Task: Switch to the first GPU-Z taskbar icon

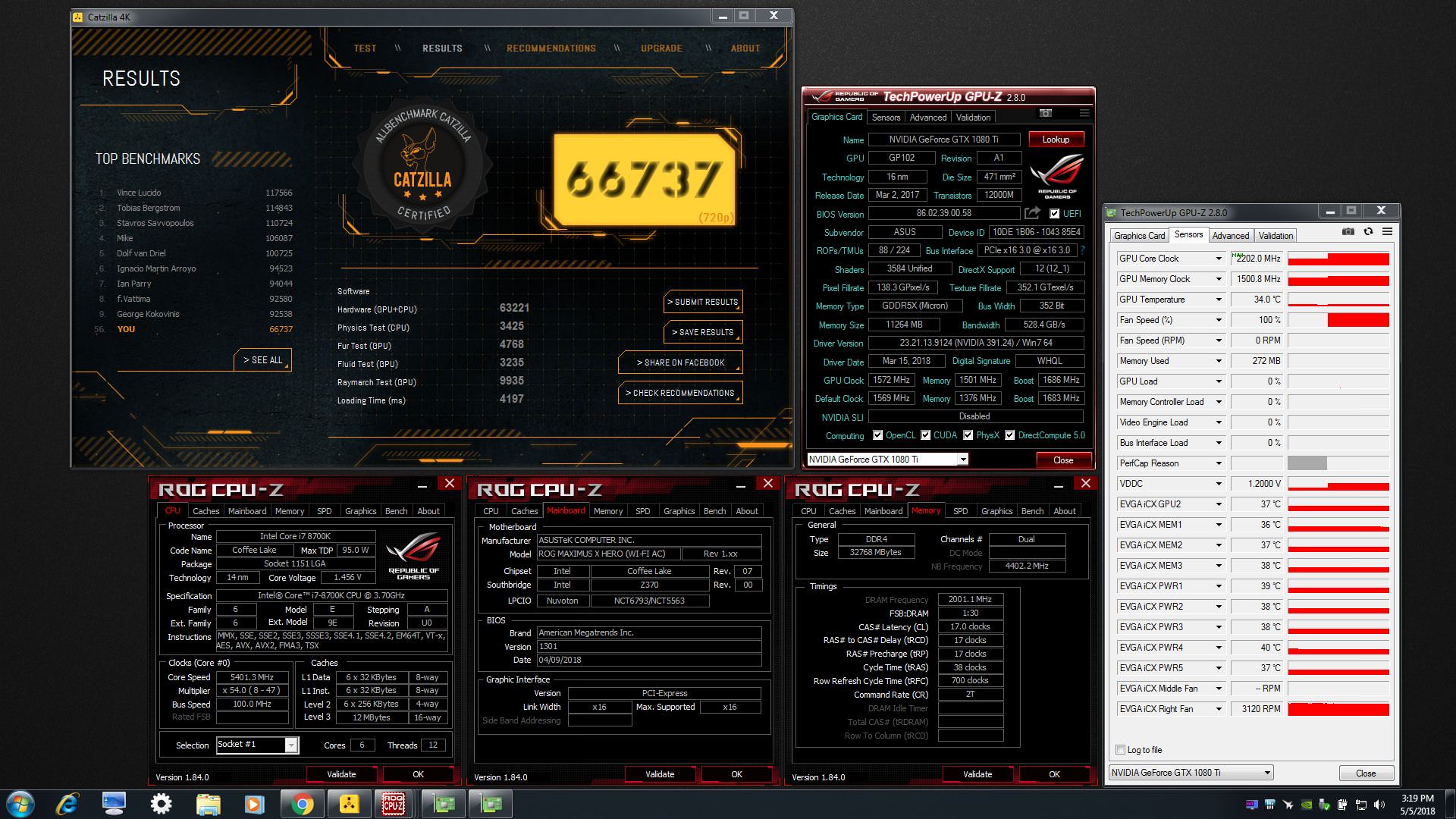Action: [444, 804]
